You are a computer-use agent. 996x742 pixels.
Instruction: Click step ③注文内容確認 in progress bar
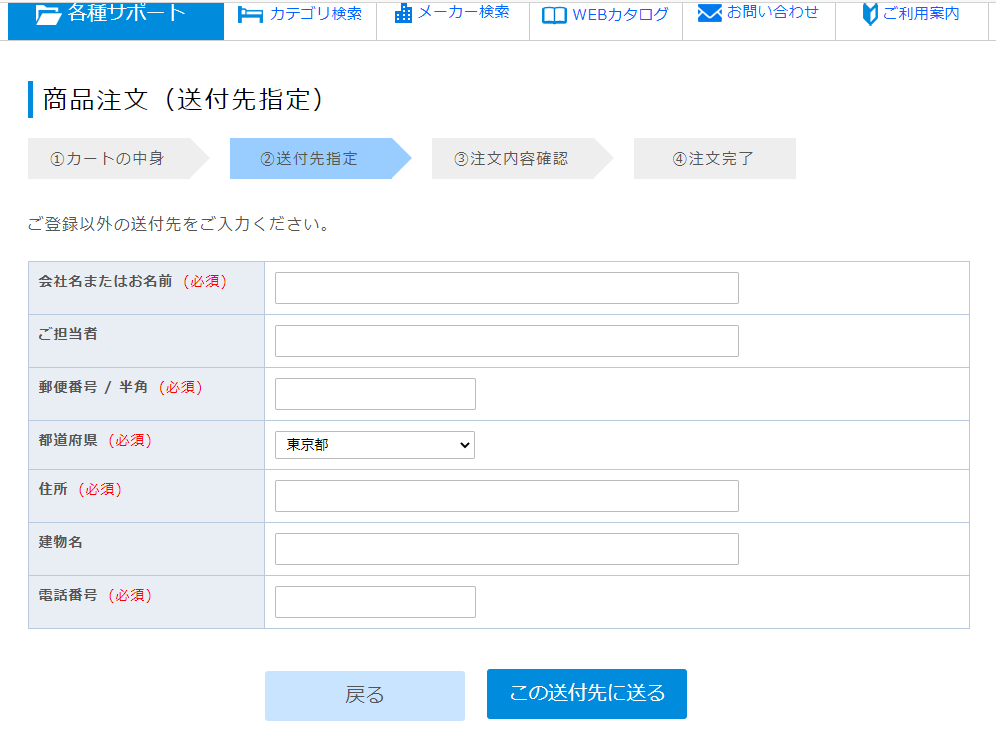tap(511, 159)
